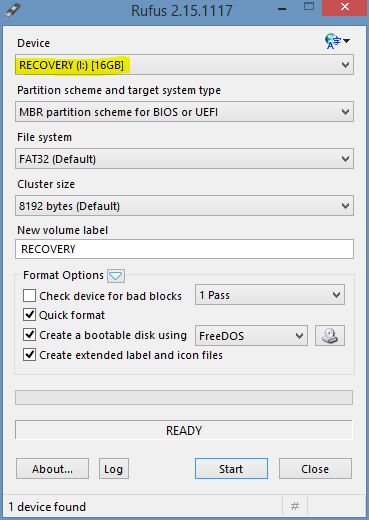Click the About... button
This screenshot has width=369, height=520.
[52, 469]
